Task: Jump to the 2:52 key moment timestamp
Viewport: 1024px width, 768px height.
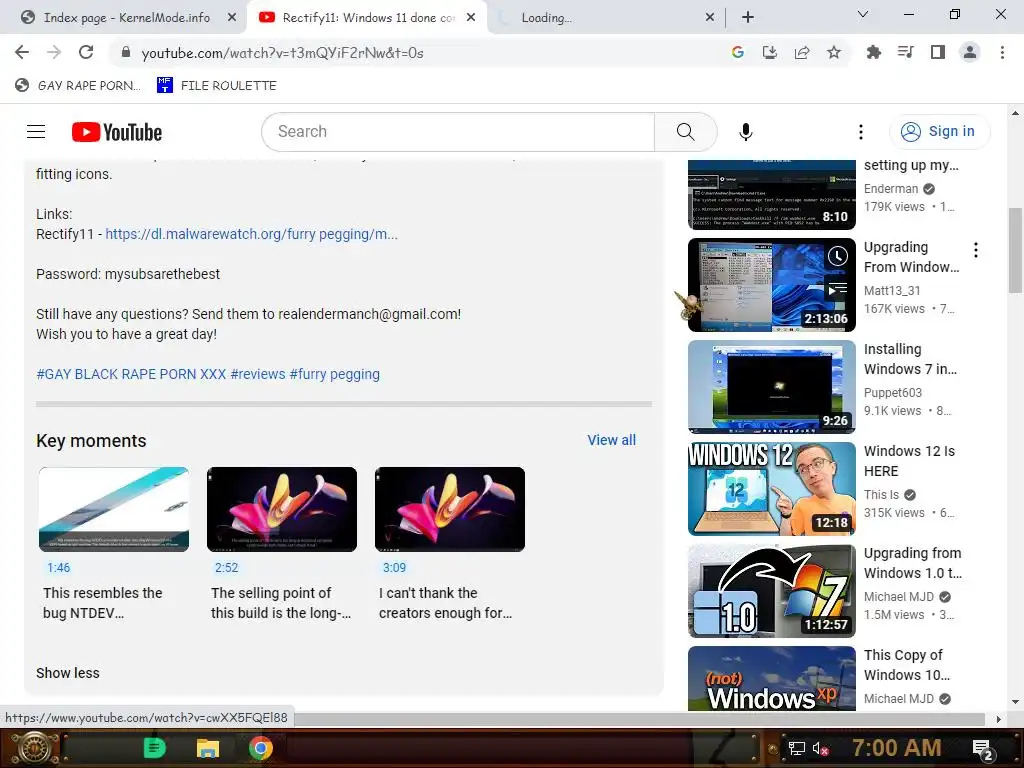Action: (x=227, y=568)
